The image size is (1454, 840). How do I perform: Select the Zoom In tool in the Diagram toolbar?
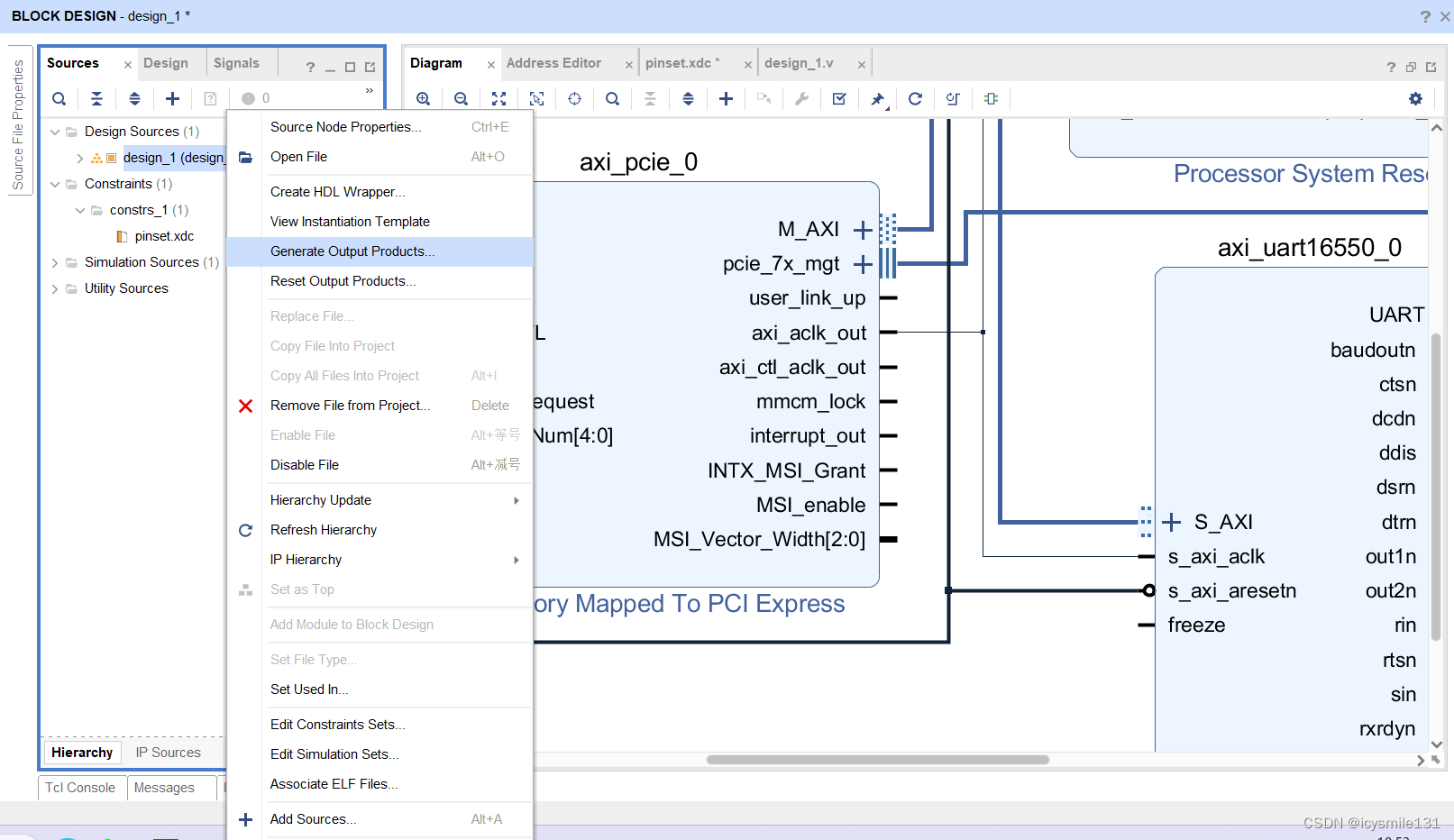point(423,98)
